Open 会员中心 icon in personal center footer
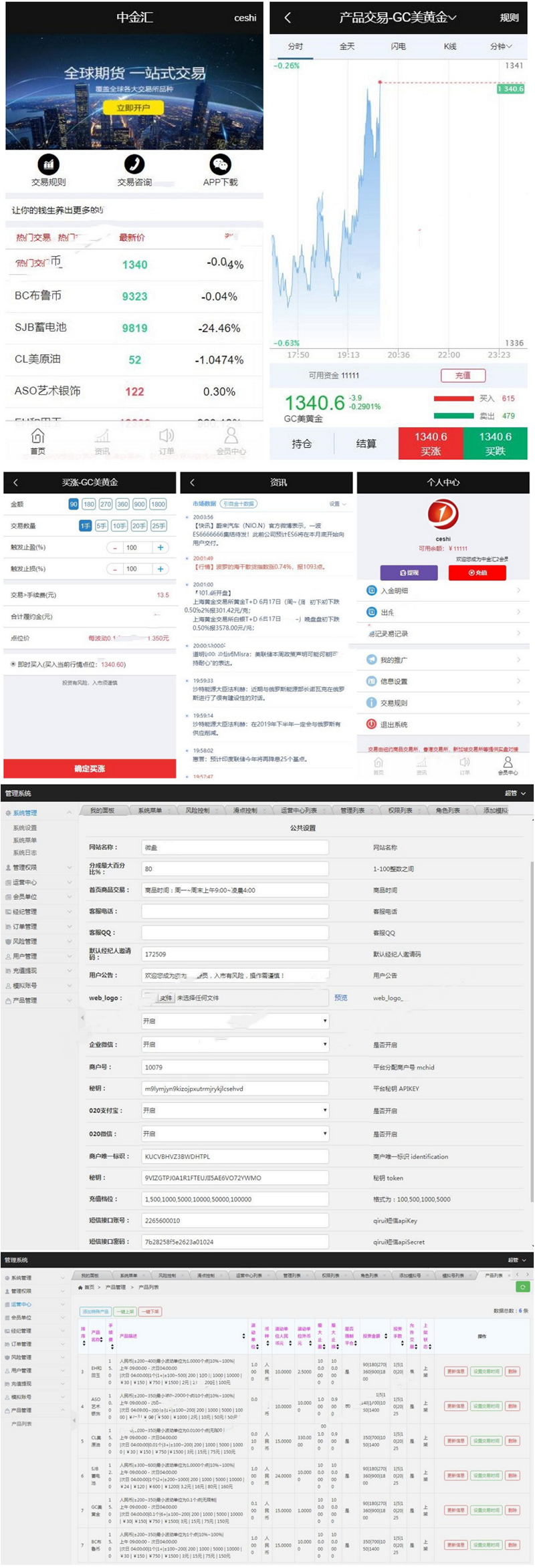This screenshot has width=535, height=1568. point(508,763)
